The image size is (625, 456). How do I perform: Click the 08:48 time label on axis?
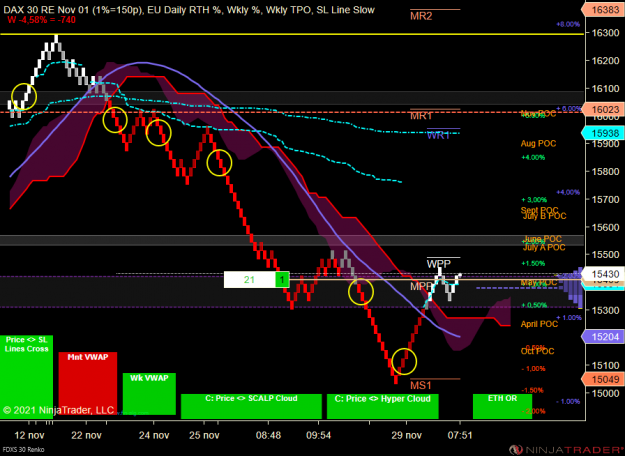pos(268,435)
